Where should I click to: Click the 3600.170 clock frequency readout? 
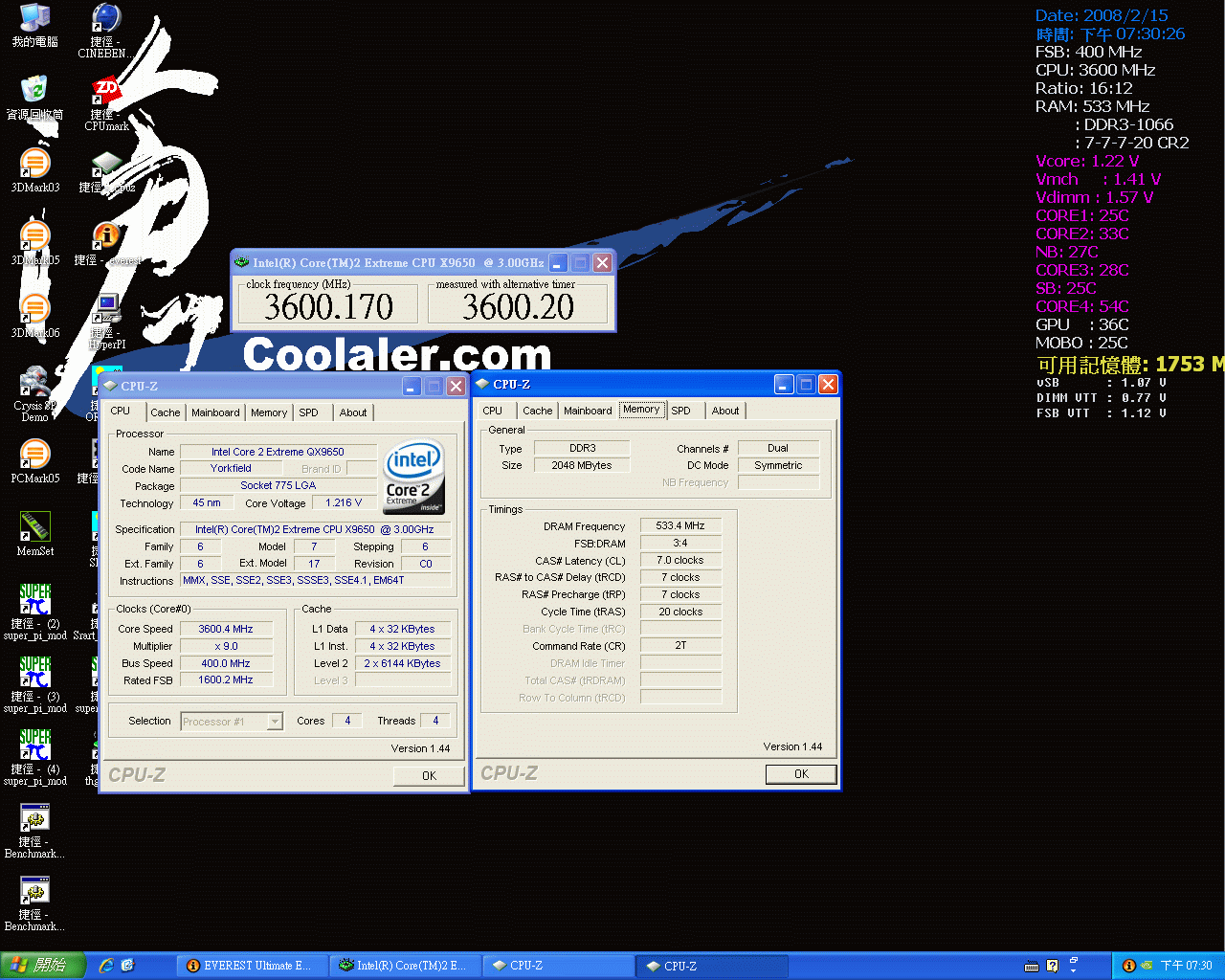pyautogui.click(x=328, y=307)
